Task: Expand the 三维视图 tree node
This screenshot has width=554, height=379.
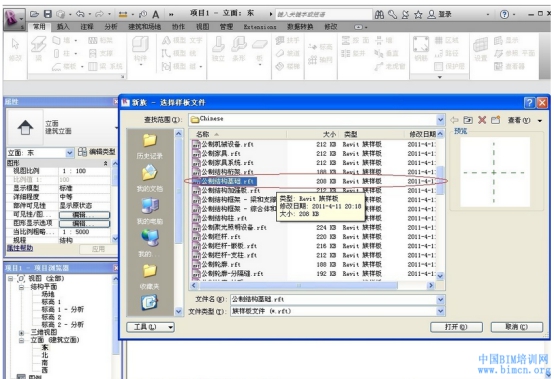Action: coord(22,333)
